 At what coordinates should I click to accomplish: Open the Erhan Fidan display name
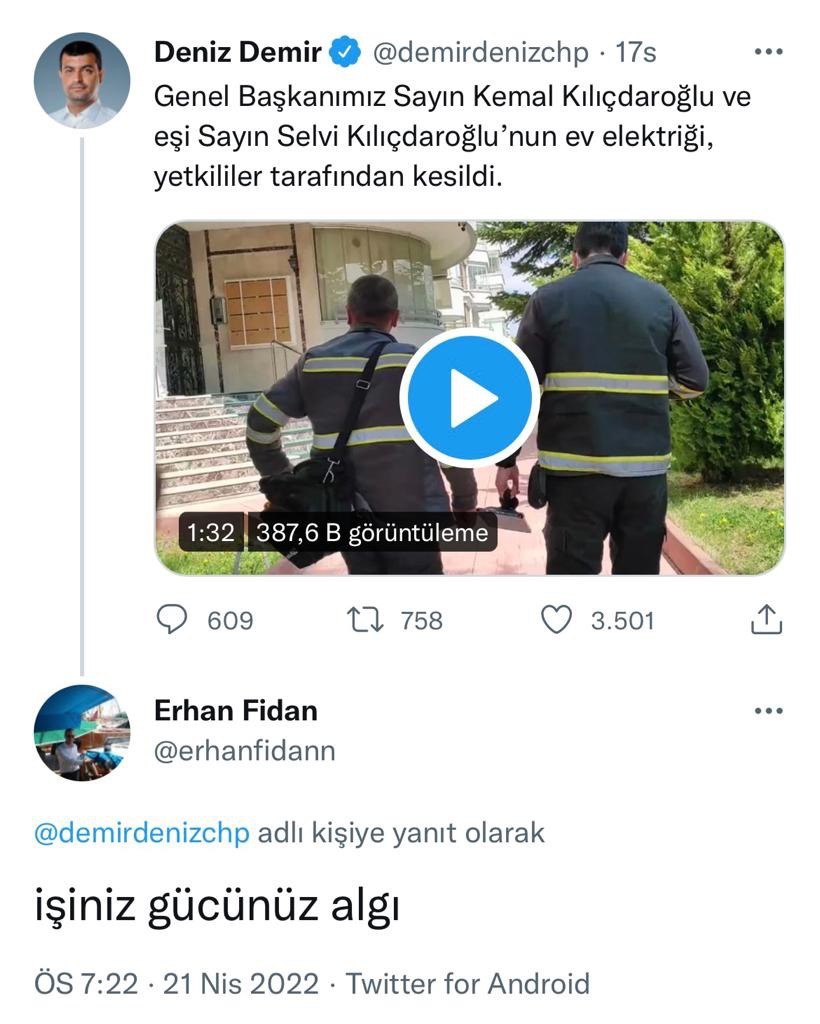point(236,711)
